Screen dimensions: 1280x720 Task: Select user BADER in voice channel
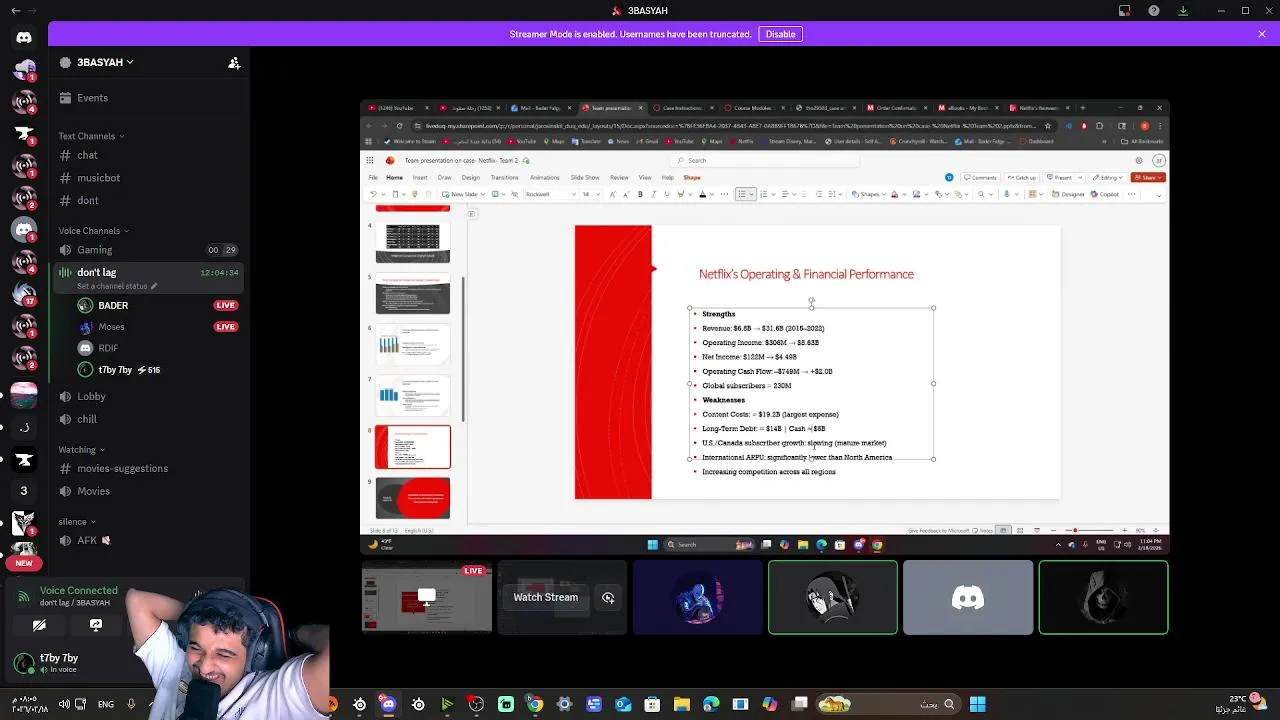(x=158, y=305)
